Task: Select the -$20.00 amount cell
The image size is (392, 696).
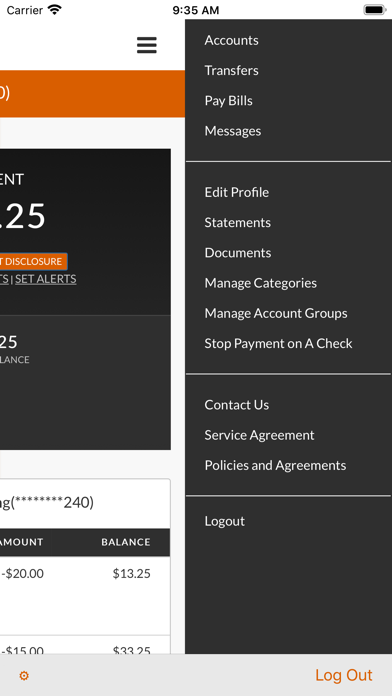Action: tap(23, 574)
